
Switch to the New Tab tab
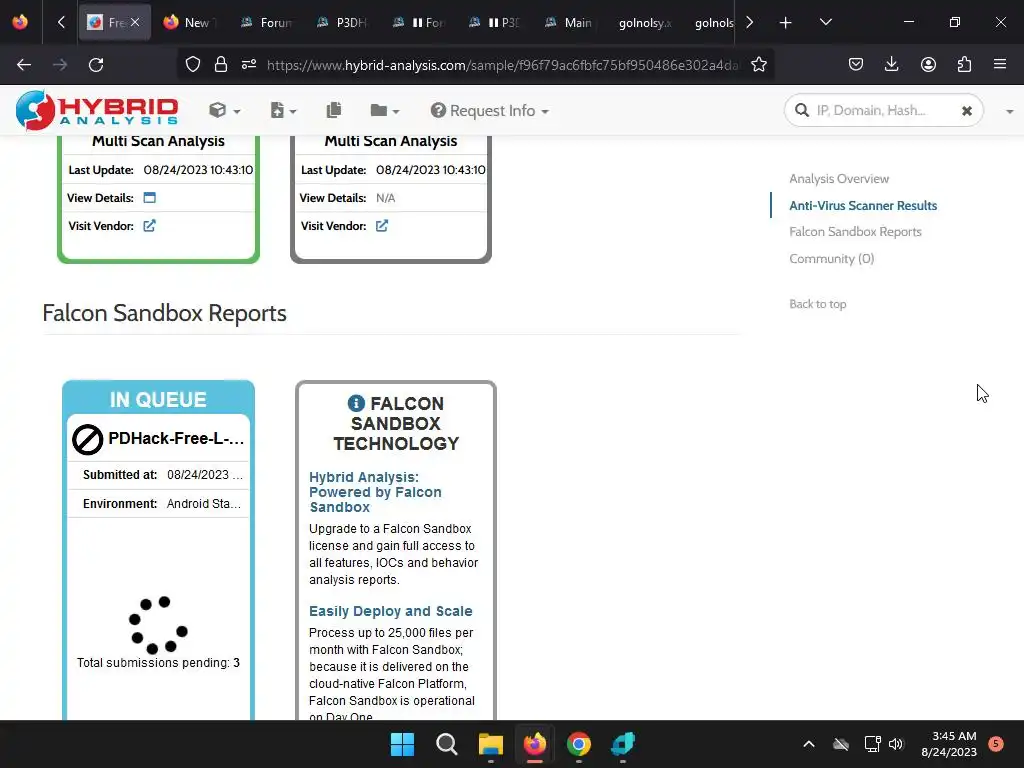(189, 22)
